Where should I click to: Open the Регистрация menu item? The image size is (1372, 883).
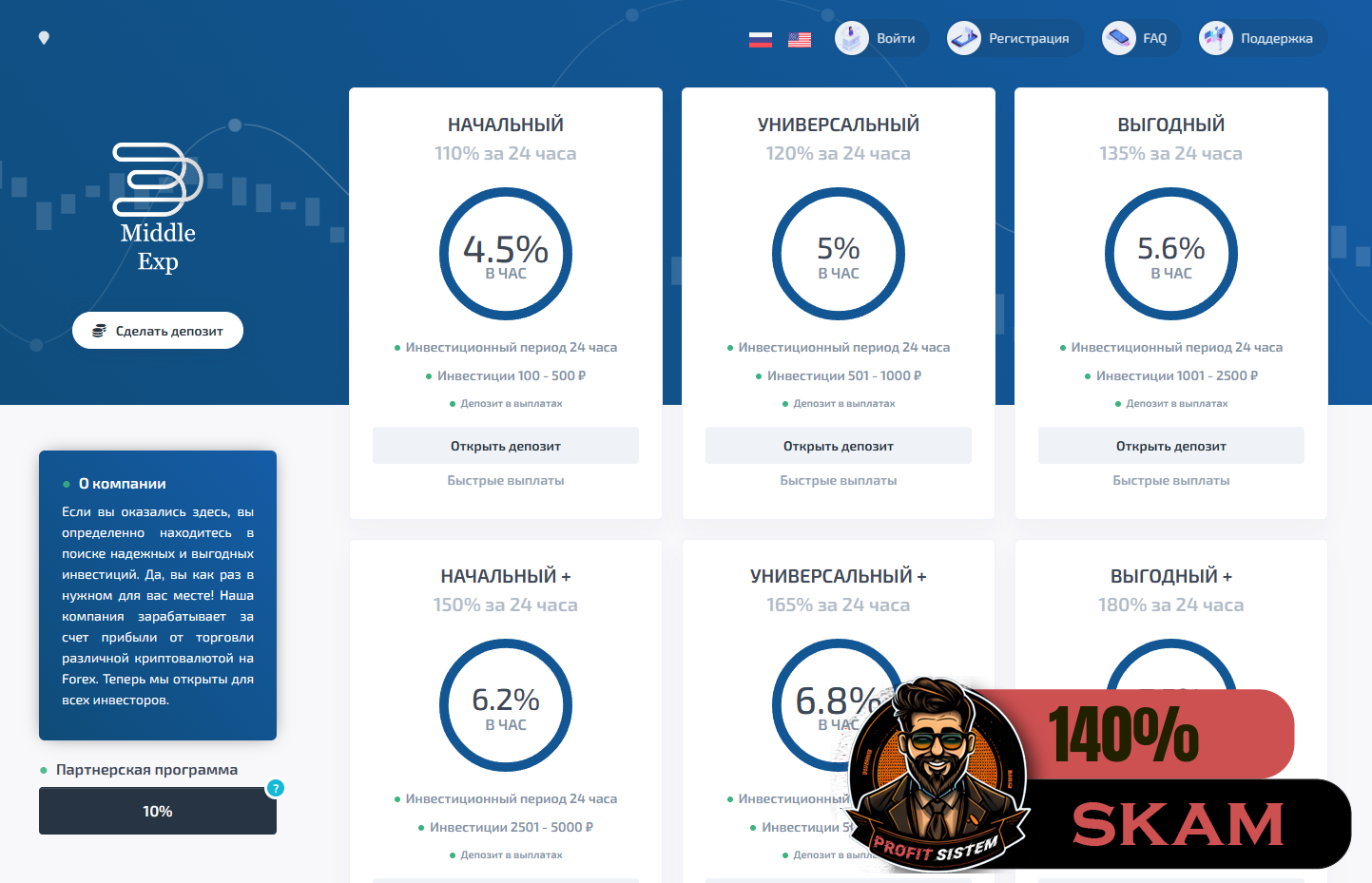[1029, 39]
